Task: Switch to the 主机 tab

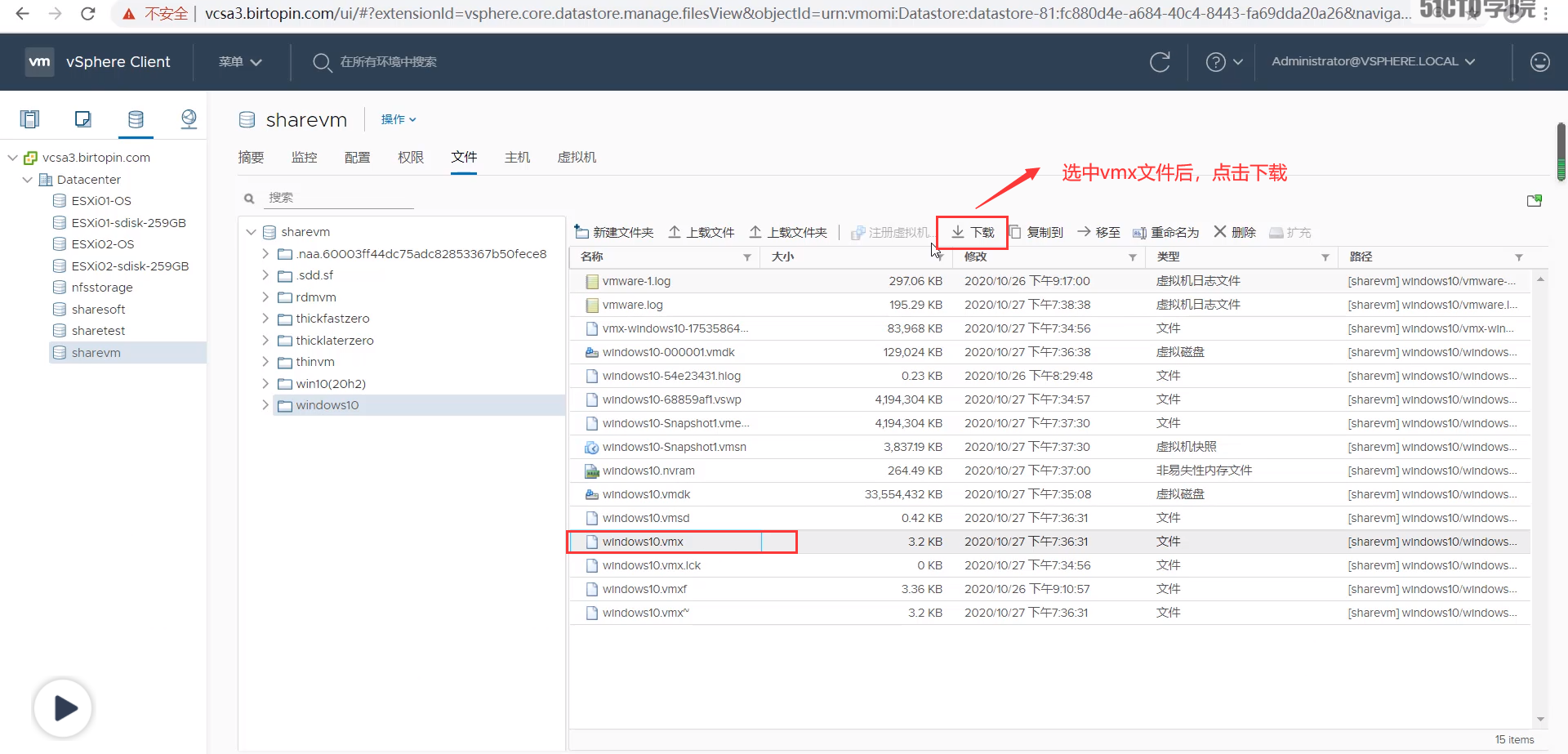Action: point(517,158)
